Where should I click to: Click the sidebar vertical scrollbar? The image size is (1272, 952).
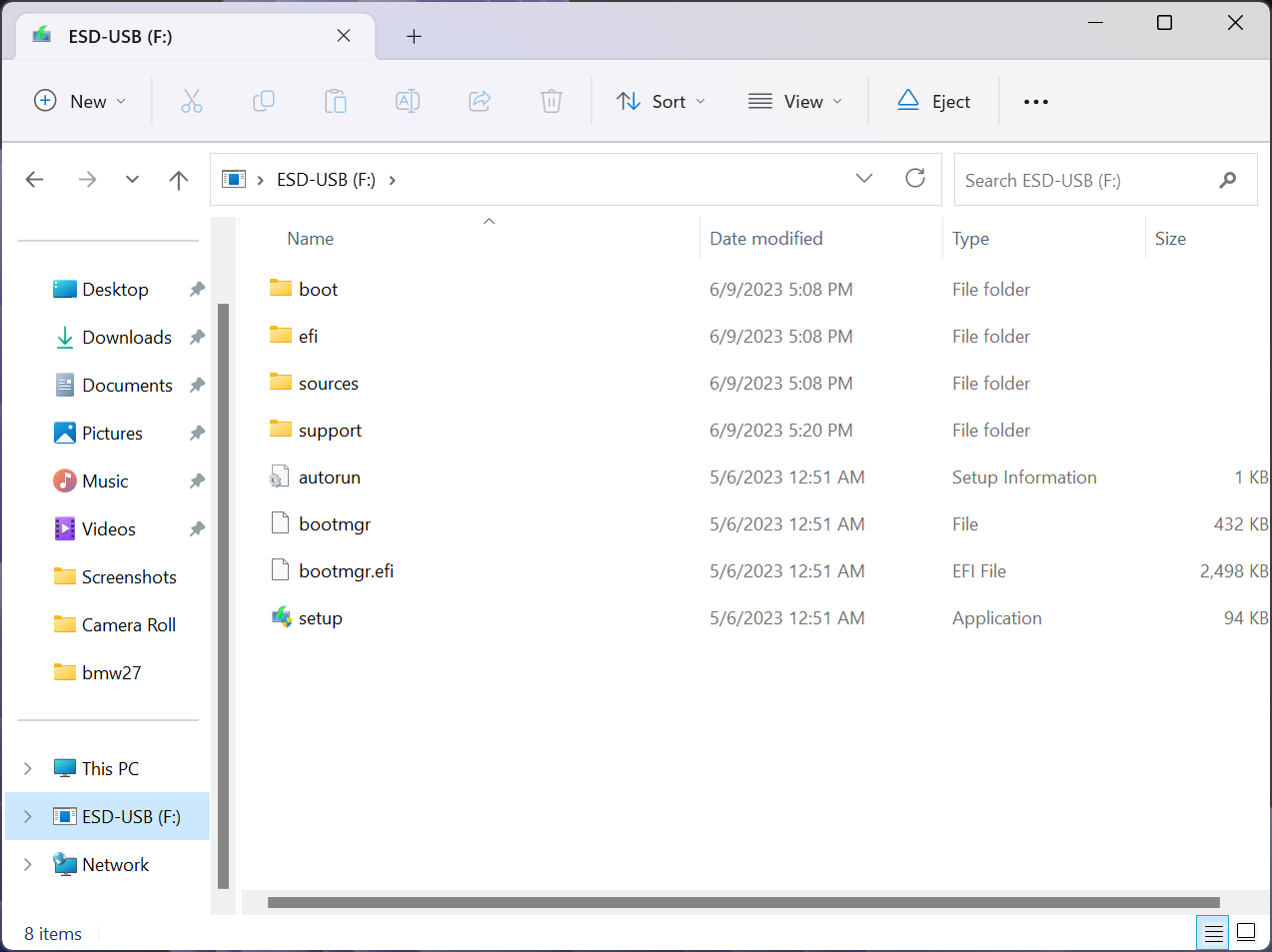[x=223, y=595]
